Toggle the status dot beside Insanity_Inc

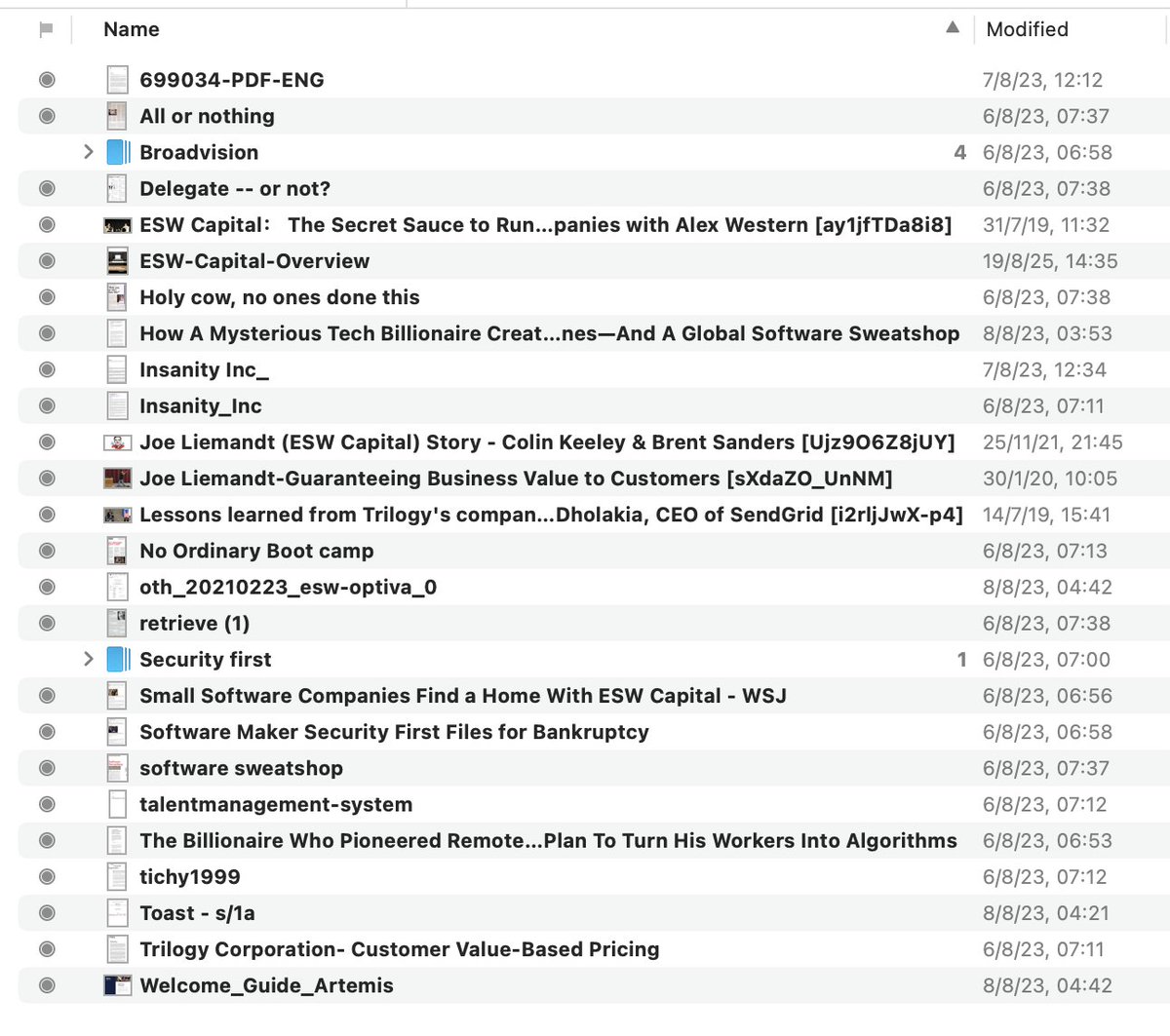pos(47,405)
